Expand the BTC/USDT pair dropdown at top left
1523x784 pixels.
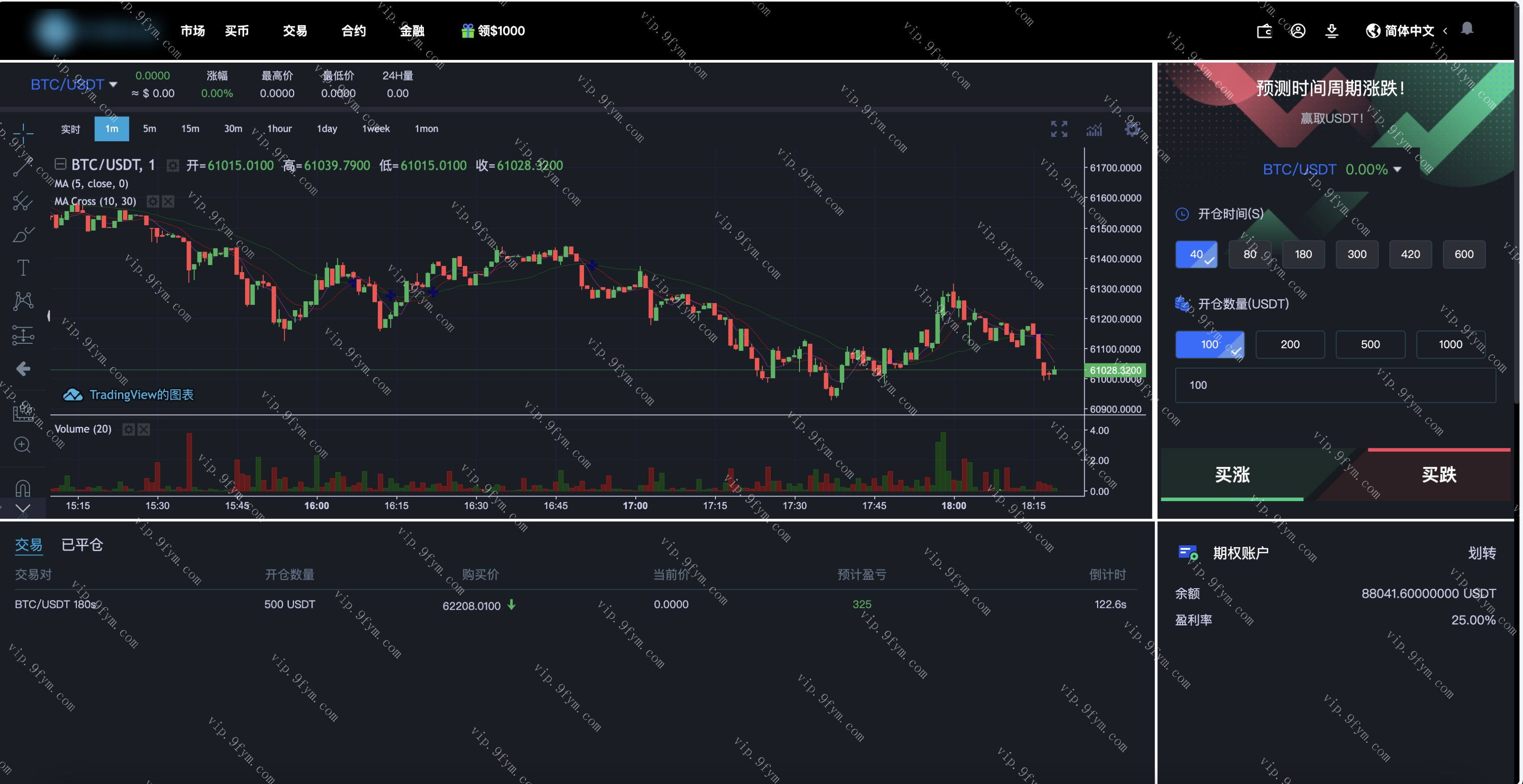pyautogui.click(x=73, y=84)
